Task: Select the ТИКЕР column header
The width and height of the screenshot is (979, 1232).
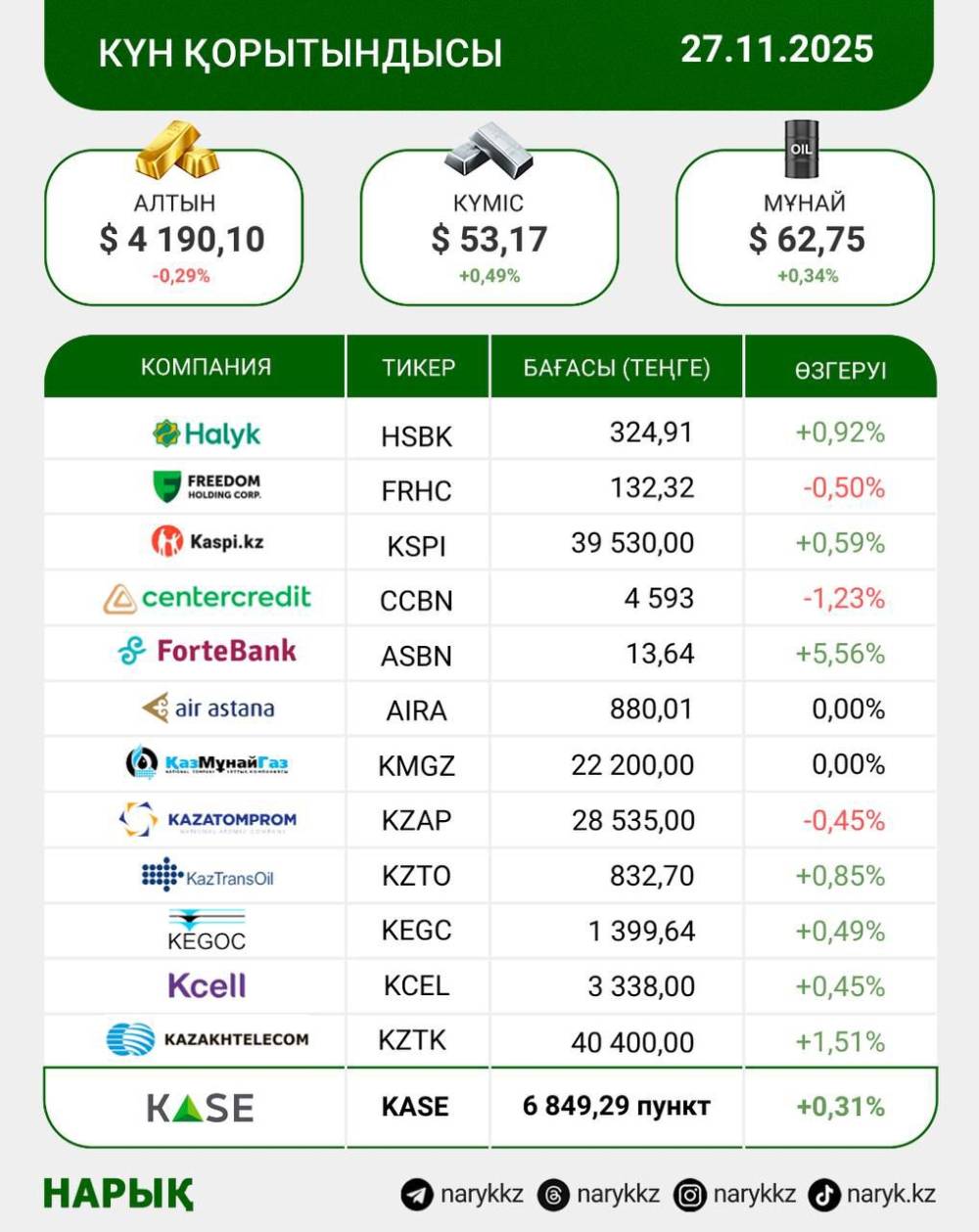Action: [x=418, y=368]
